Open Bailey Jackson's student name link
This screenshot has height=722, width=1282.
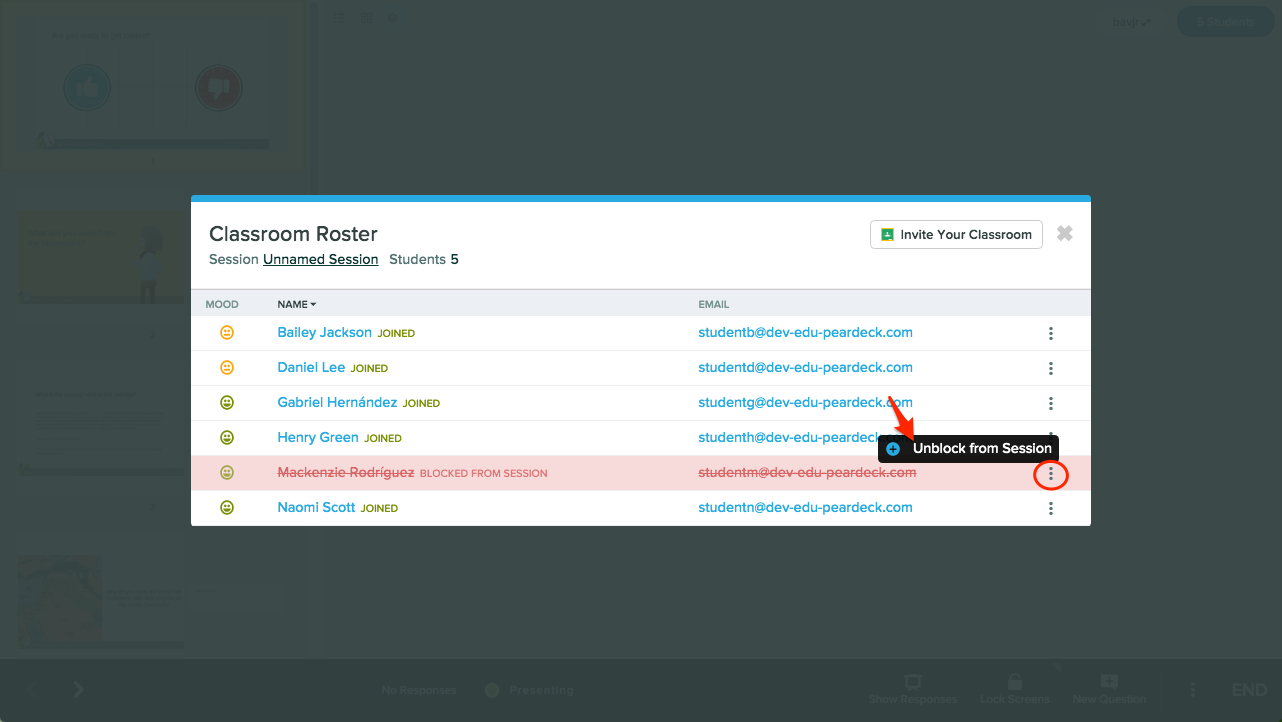[324, 333]
